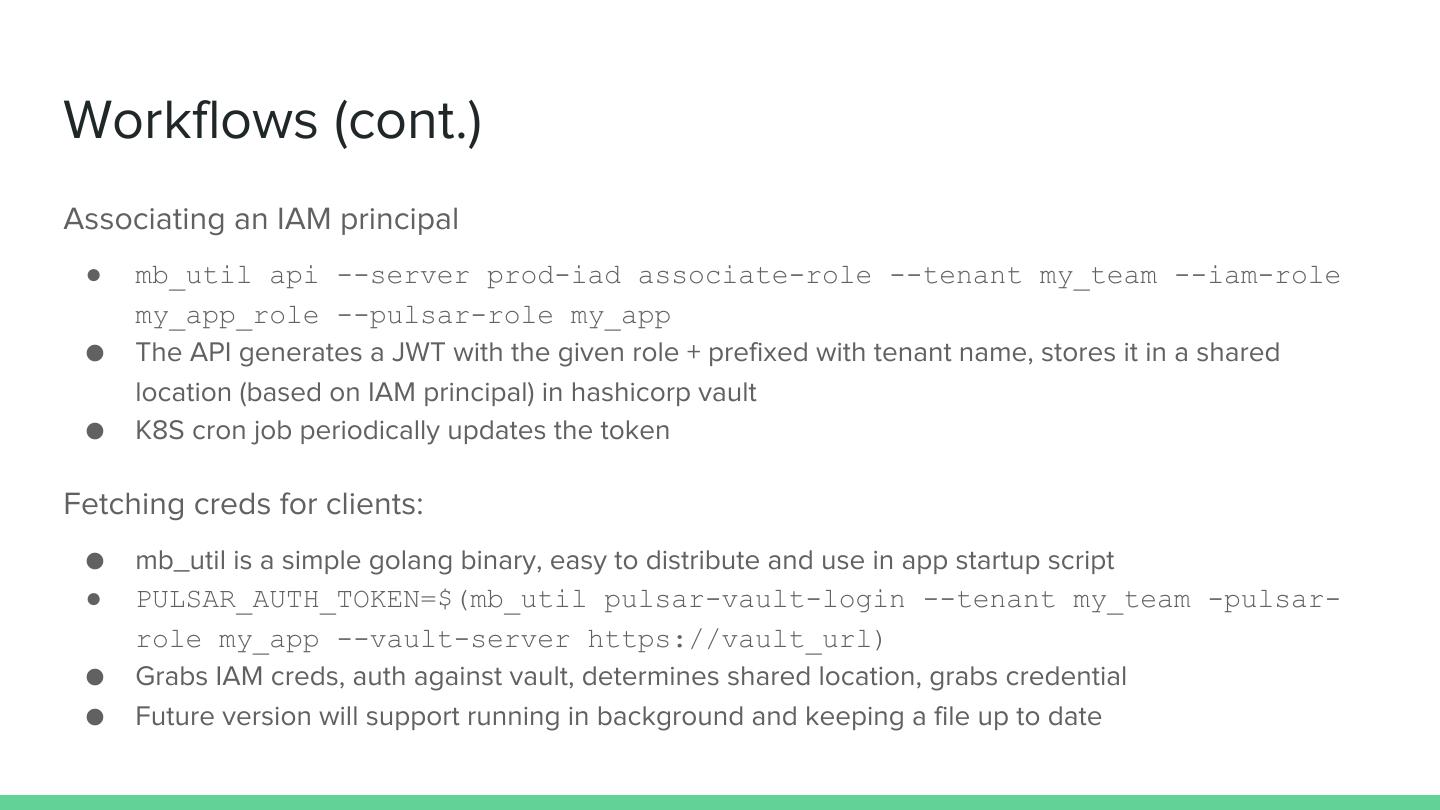Click the bullet dot before "mb_util is a simple"
Screen dimensions: 1440x810
(x=95, y=561)
